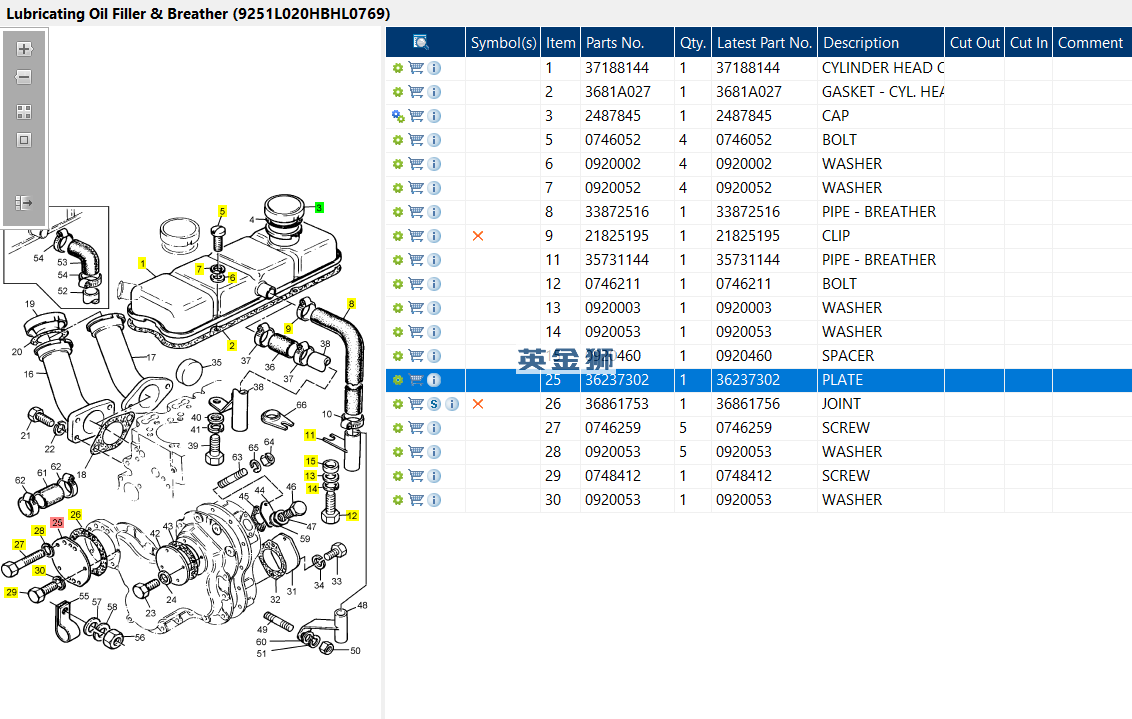Click part number 0748412 in Parts No. column
1132x719 pixels.
pyautogui.click(x=612, y=476)
